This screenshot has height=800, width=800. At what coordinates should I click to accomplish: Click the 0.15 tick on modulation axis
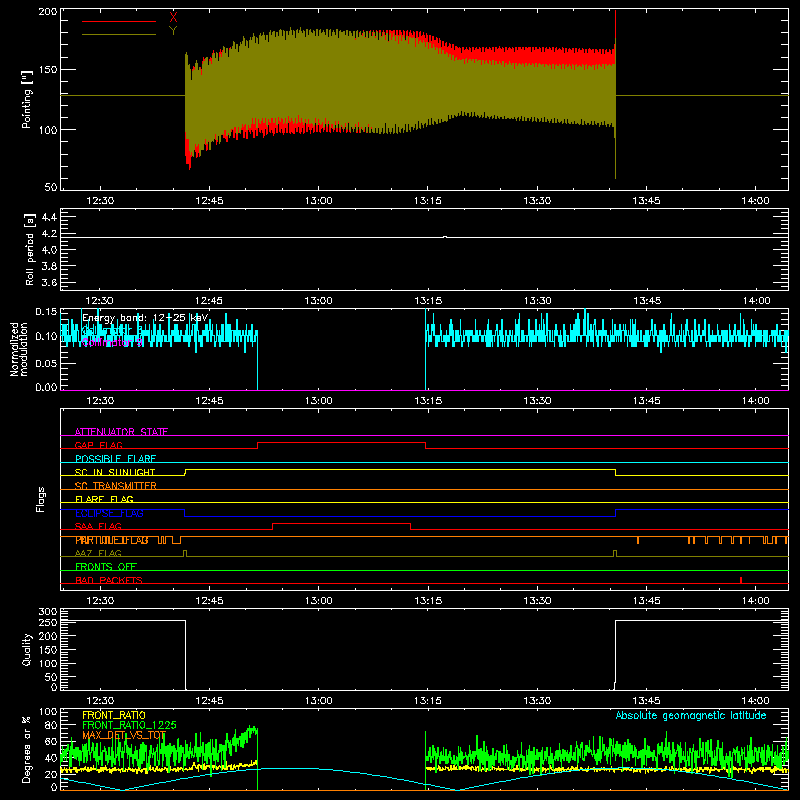click(46, 311)
